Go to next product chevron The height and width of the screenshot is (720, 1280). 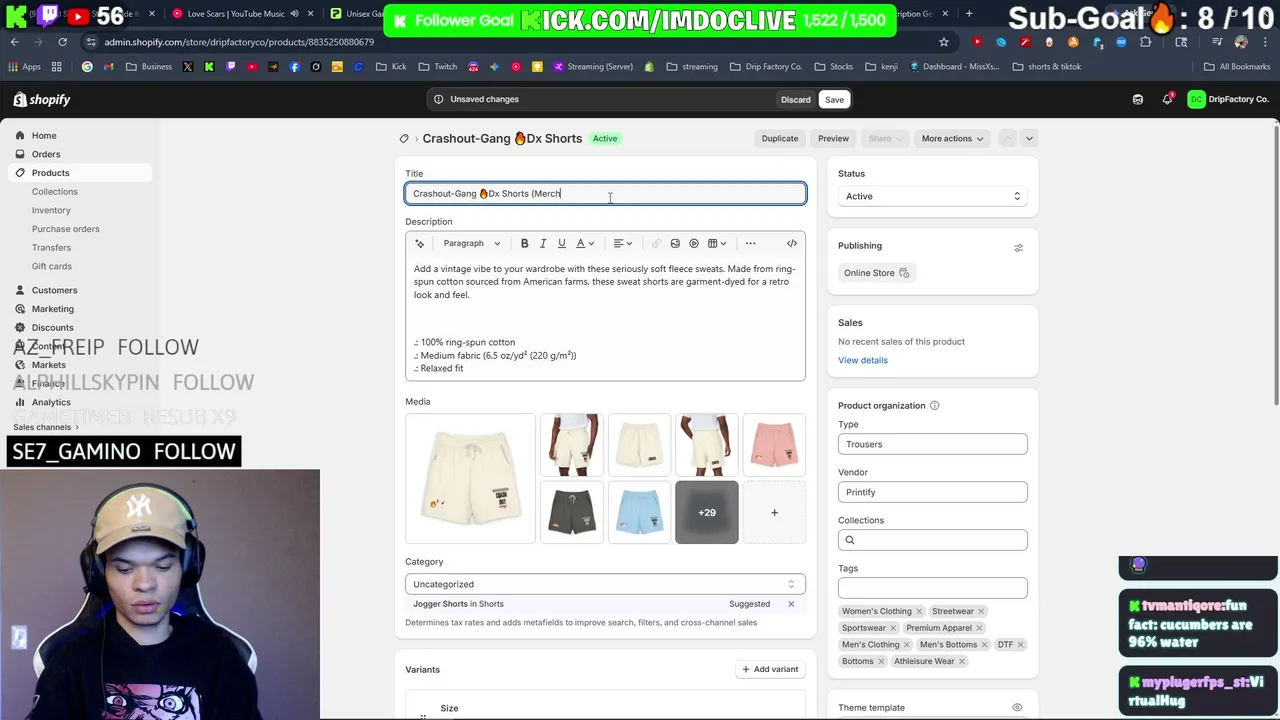[1029, 138]
